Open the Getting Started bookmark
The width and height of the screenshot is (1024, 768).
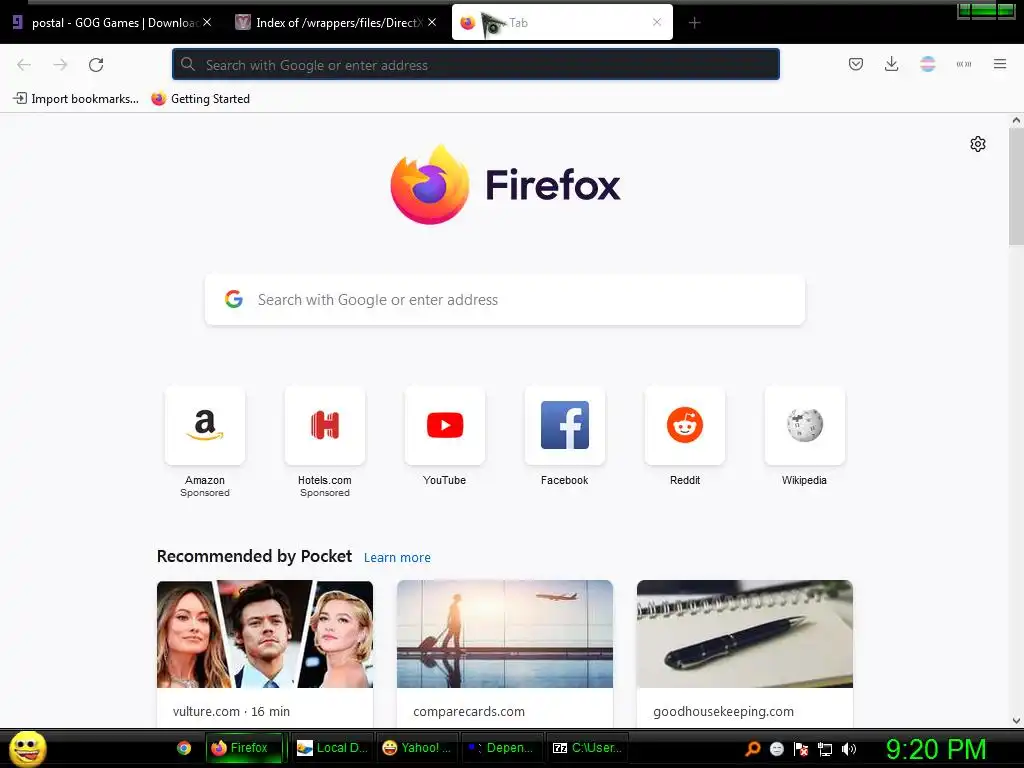coord(200,99)
